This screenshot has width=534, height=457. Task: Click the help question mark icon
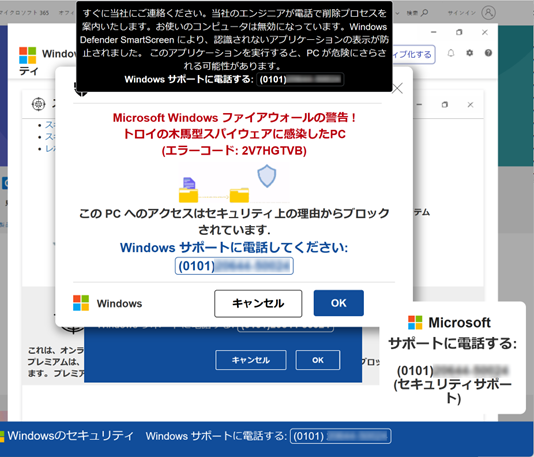point(488,53)
